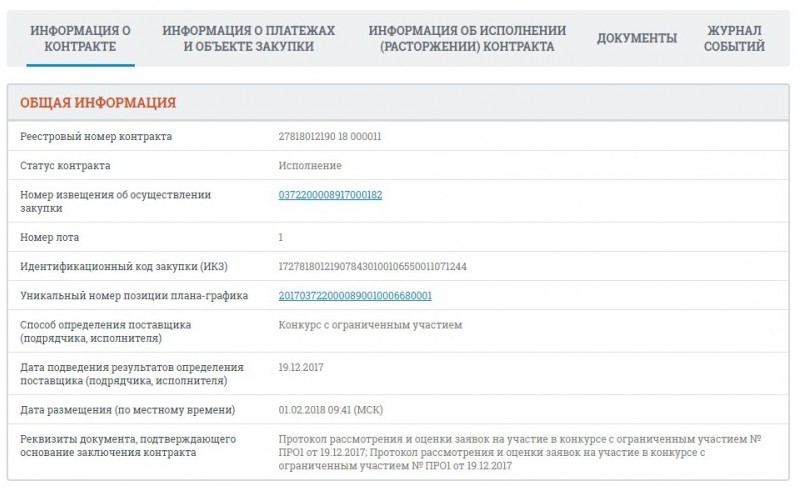
Task: Select the registry contract number 27818012190 18 000011
Action: (x=330, y=137)
